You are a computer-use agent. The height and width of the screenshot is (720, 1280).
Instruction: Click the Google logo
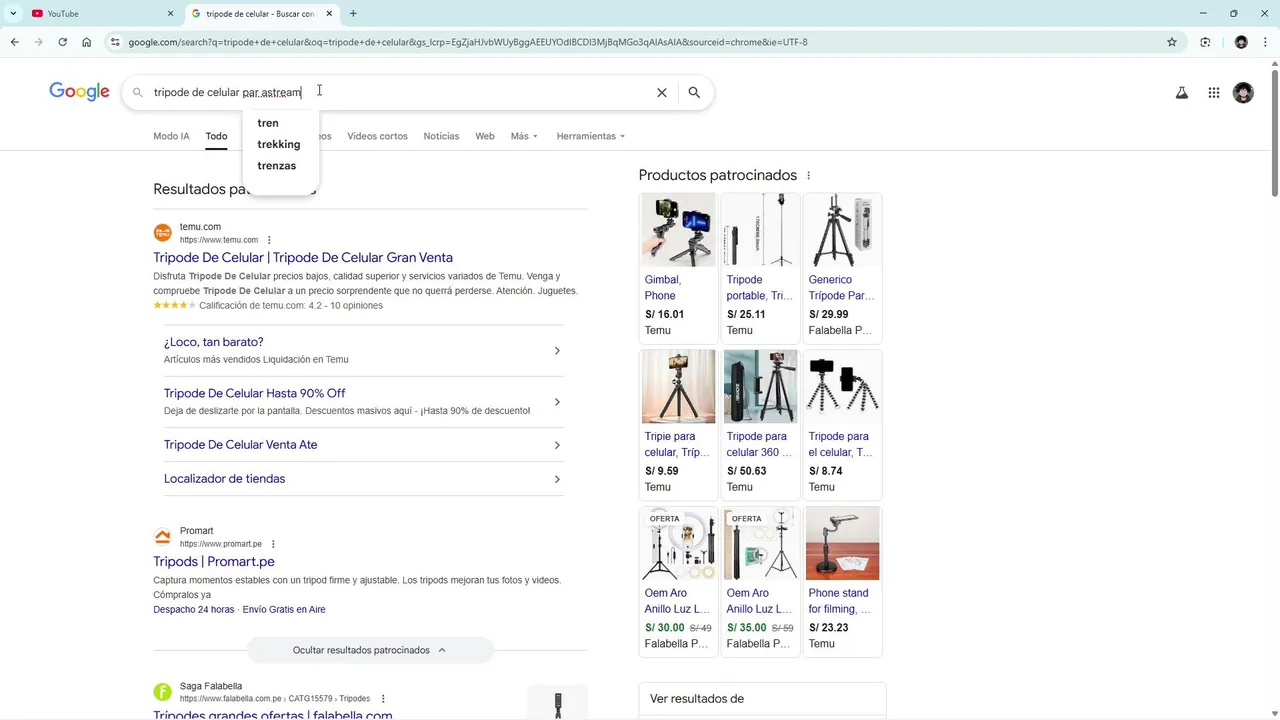coord(79,92)
